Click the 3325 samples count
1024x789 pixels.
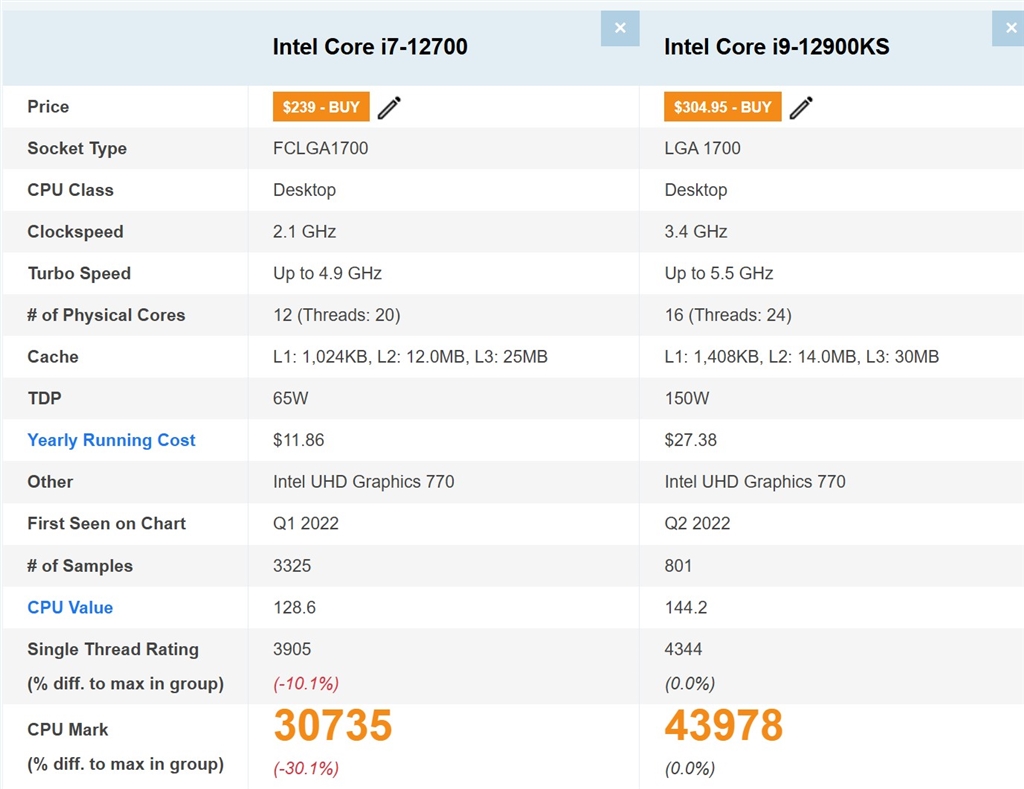(292, 566)
